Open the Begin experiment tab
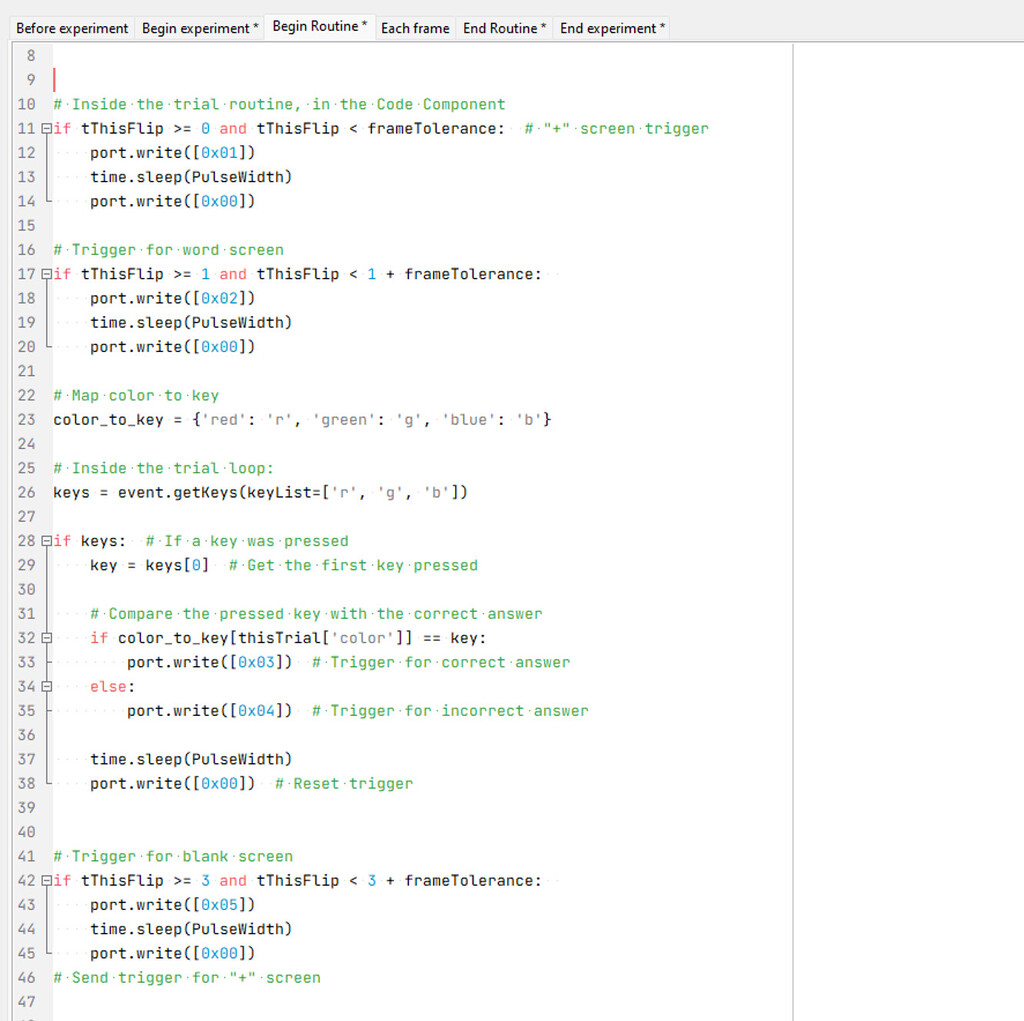The width and height of the screenshot is (1024, 1021). tap(199, 27)
